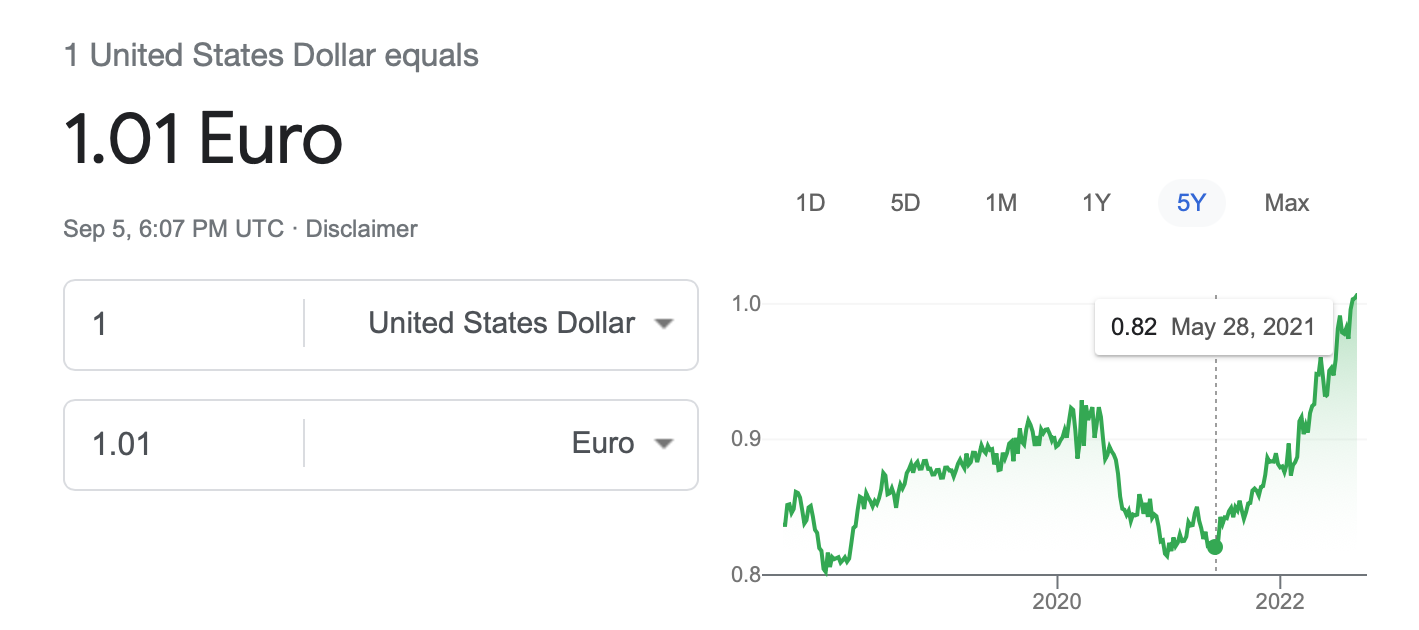The image size is (1419, 630).
Task: Click the green data point on the chart
Action: [x=1215, y=546]
